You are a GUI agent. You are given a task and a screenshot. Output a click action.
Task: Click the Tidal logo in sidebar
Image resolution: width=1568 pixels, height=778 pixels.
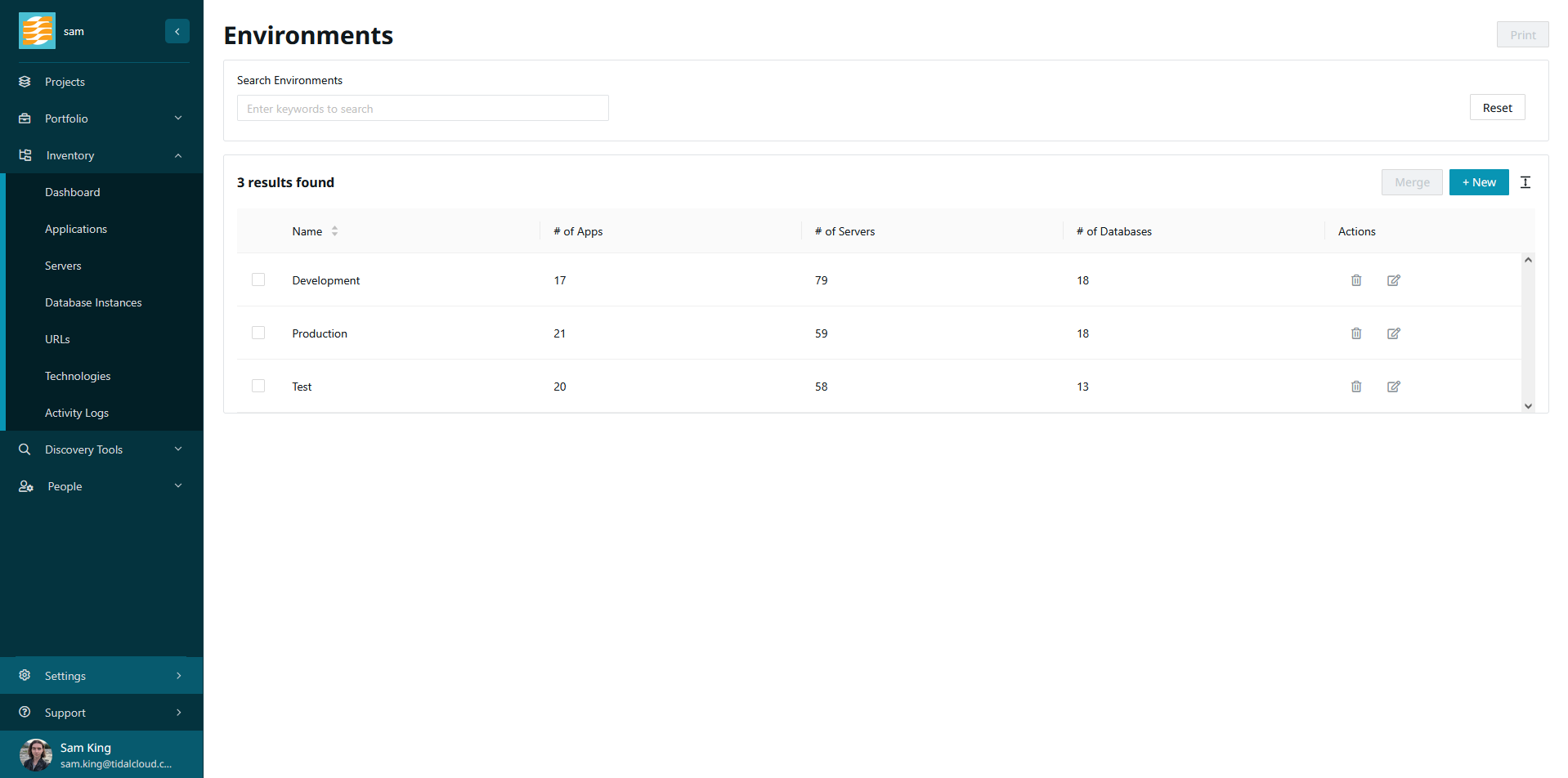coord(38,31)
